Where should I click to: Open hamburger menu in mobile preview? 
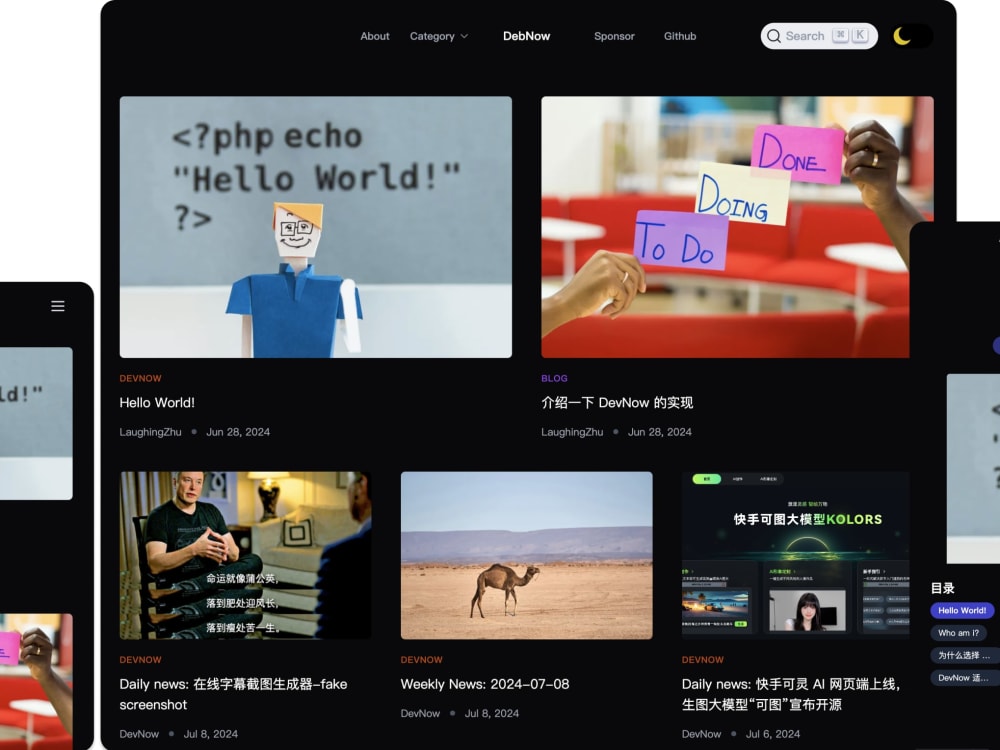click(58, 306)
